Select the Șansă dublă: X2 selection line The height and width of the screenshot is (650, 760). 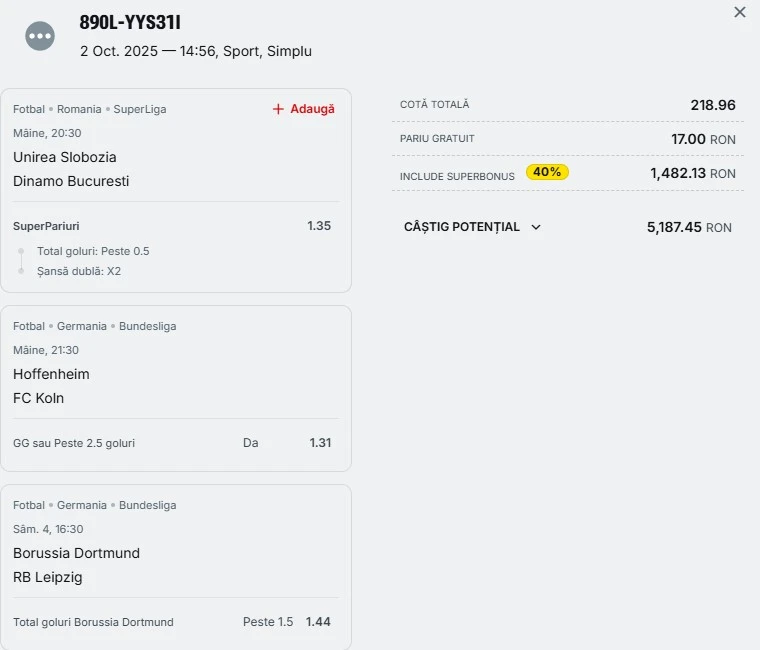pyautogui.click(x=79, y=271)
